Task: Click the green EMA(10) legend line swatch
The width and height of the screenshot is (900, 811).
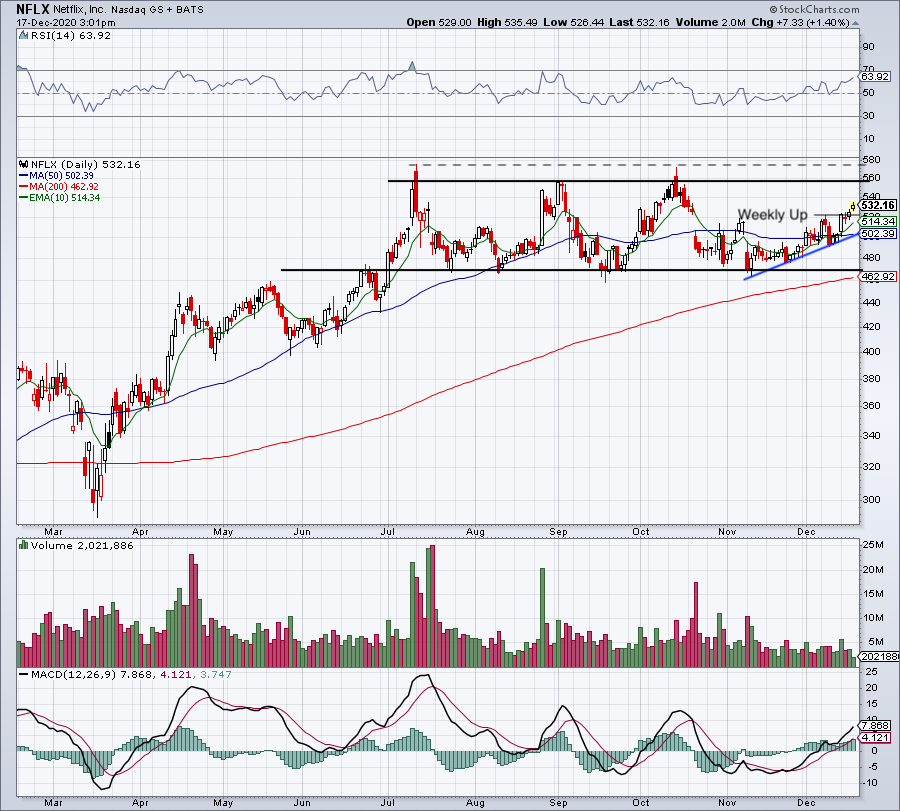Action: (x=24, y=198)
